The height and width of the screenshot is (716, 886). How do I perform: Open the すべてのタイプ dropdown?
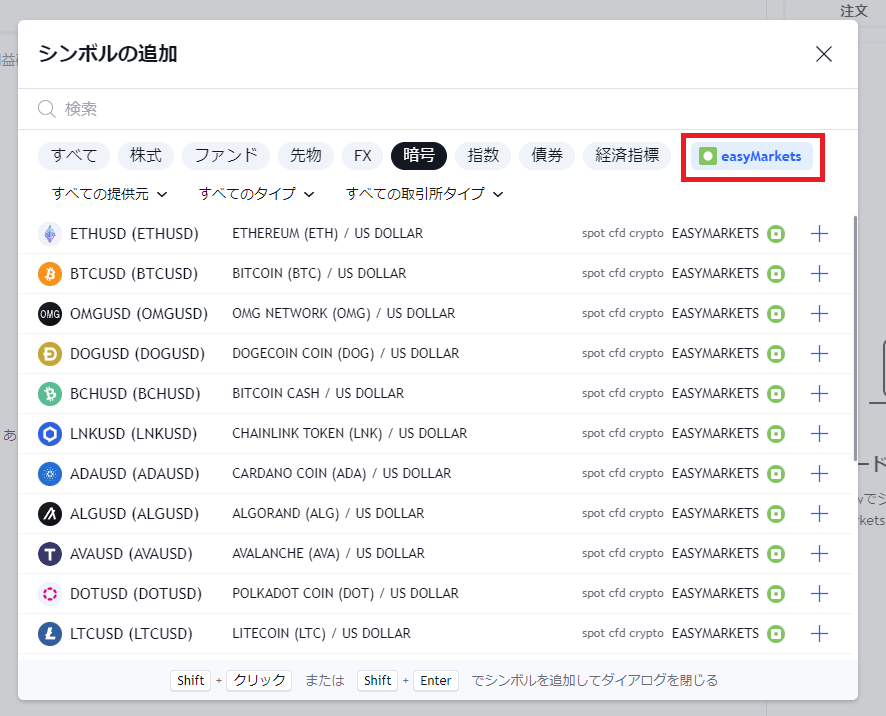257,194
